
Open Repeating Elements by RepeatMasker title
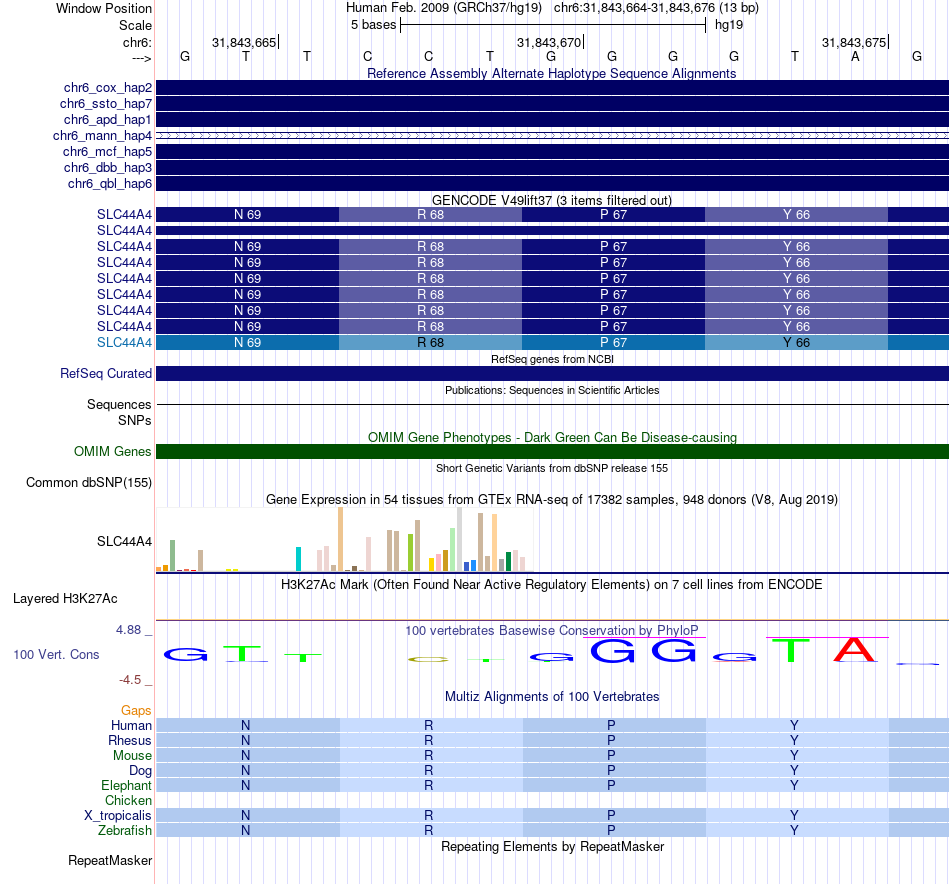tap(552, 846)
